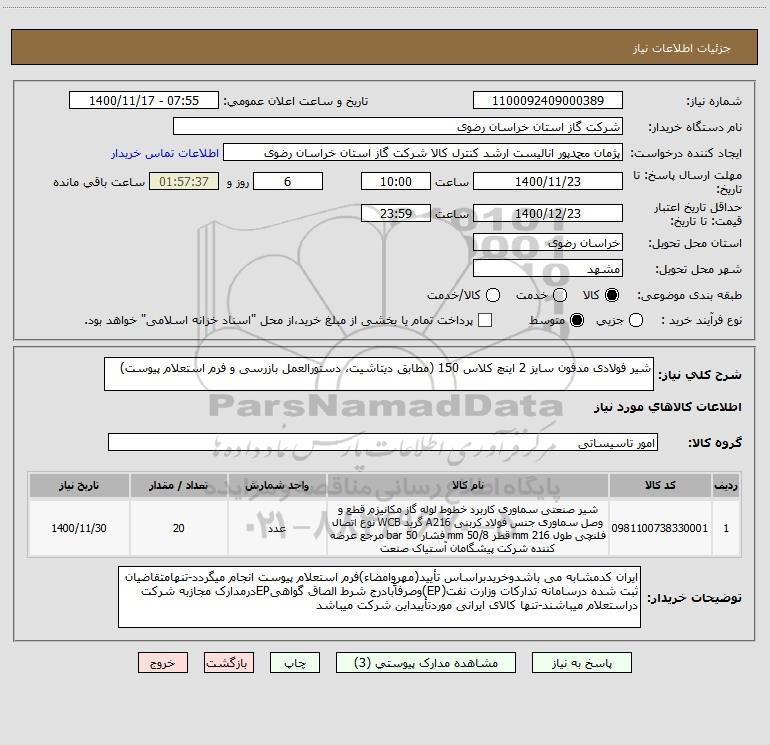Click remaining days field showing 6
770x745 pixels.
click(x=288, y=181)
